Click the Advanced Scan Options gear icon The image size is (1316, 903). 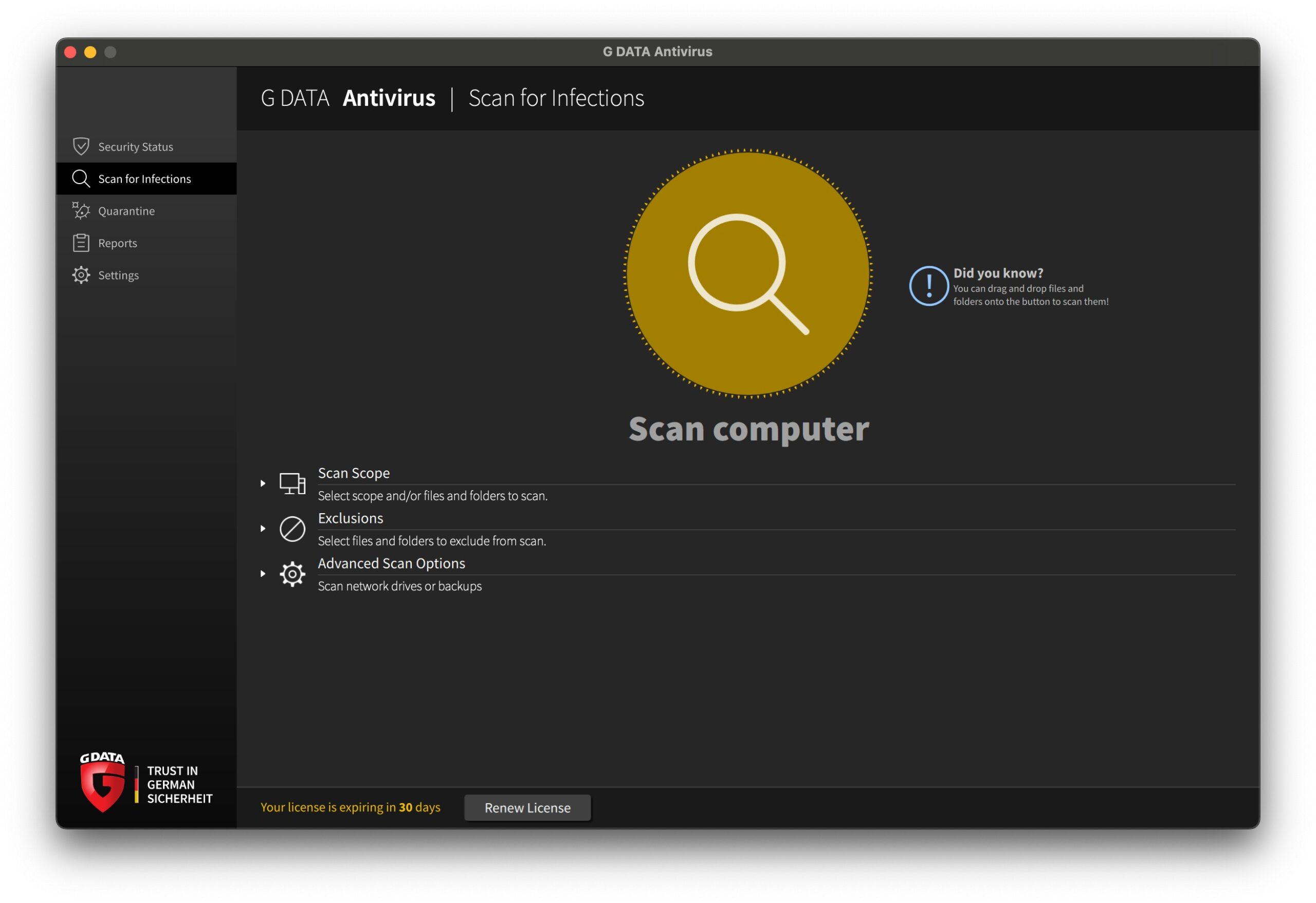click(293, 574)
